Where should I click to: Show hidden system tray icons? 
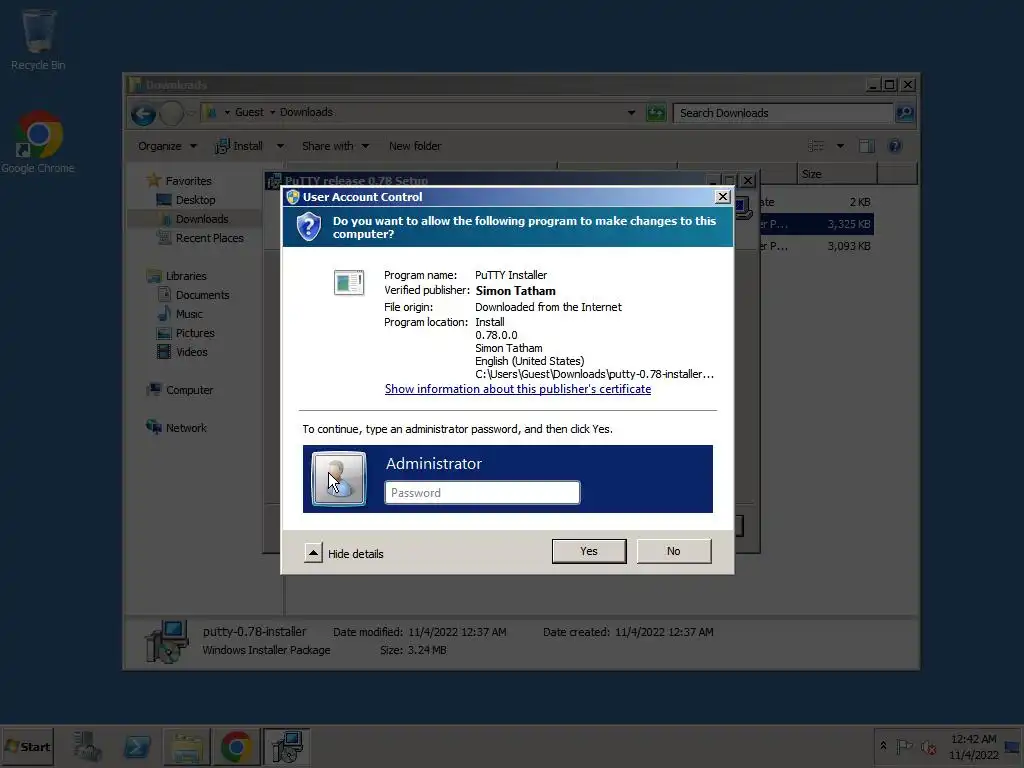(x=883, y=746)
